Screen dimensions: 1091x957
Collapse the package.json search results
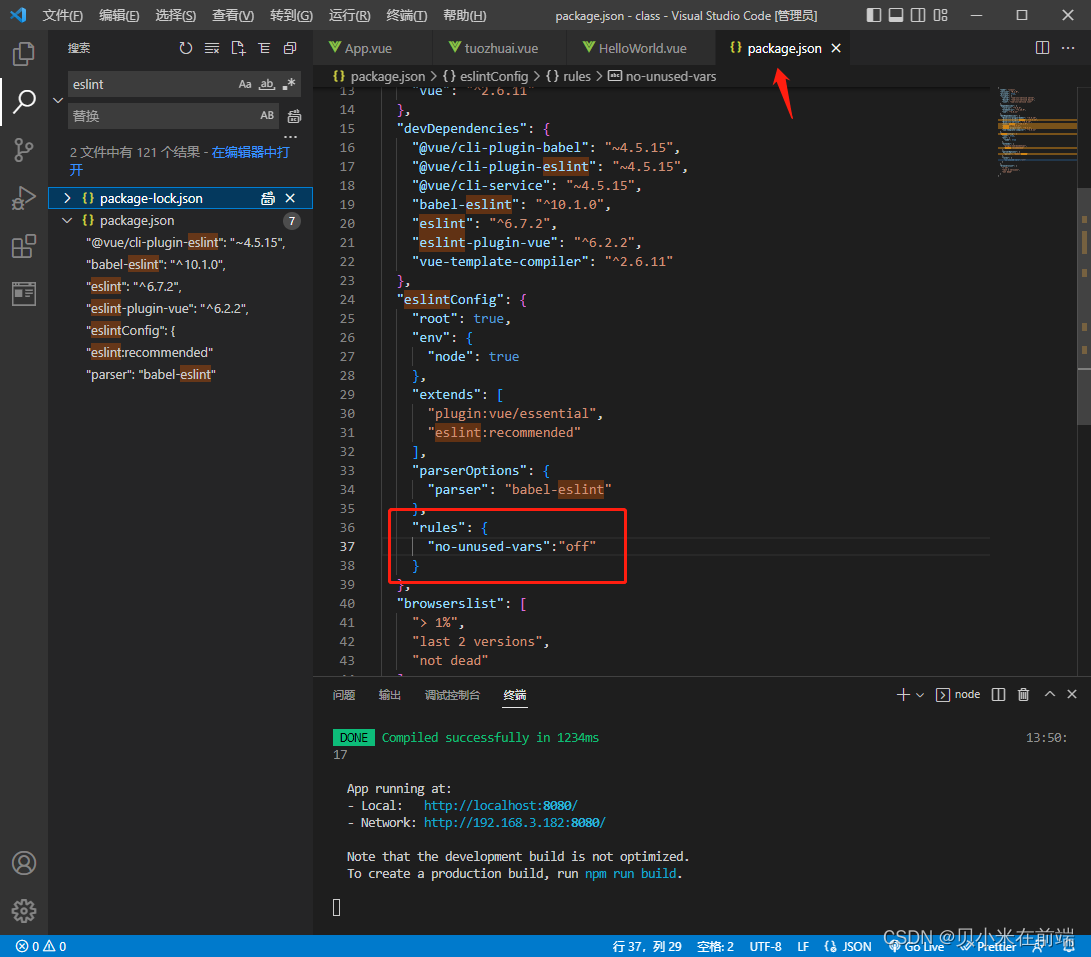[x=67, y=220]
